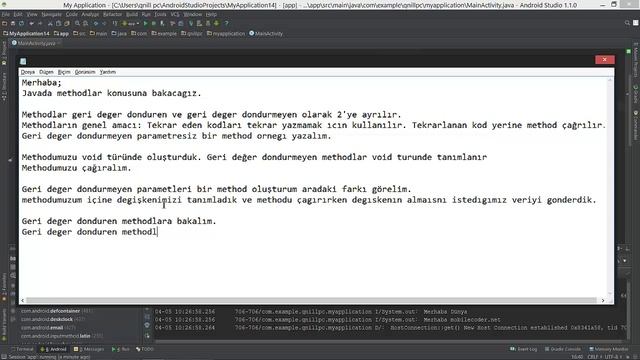Click Notepad's title bar icon
The width and height of the screenshot is (640, 360).
point(23,61)
